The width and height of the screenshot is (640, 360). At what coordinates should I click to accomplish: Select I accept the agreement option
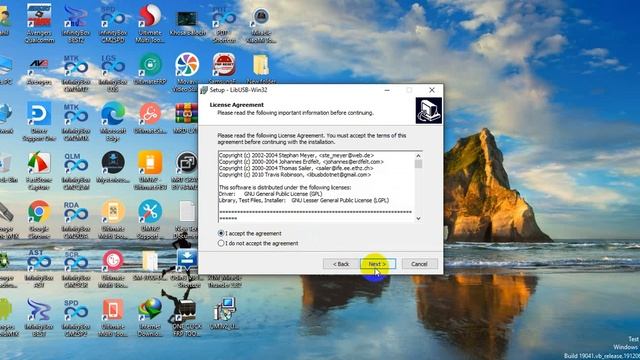221,233
